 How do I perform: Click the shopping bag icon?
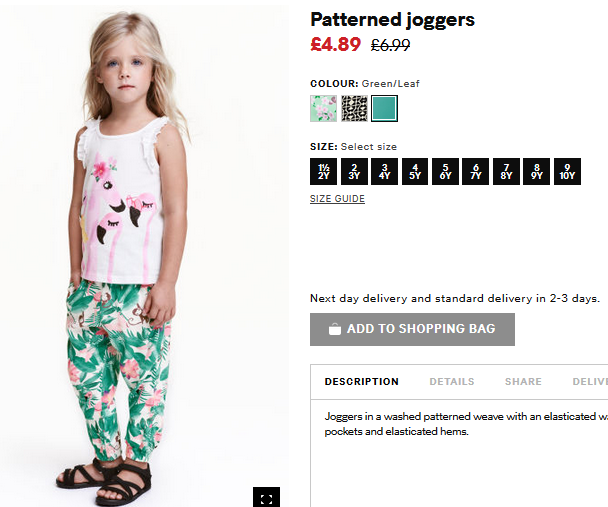[335, 329]
